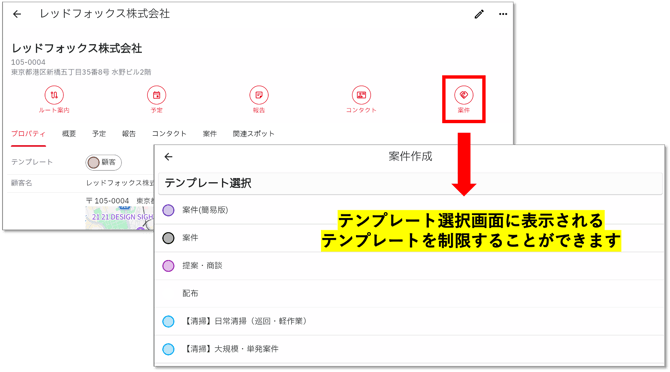Go back from レッドフォックス株式会社 page
This screenshot has height=372, width=670.
point(17,14)
